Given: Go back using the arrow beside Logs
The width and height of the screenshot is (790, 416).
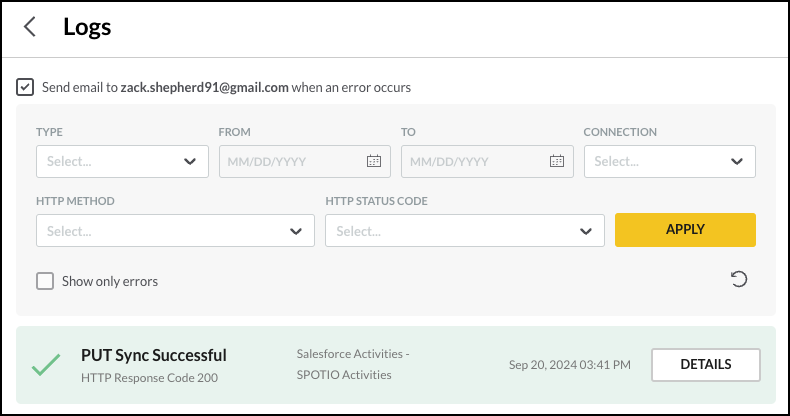Looking at the screenshot, I should pos(30,27).
